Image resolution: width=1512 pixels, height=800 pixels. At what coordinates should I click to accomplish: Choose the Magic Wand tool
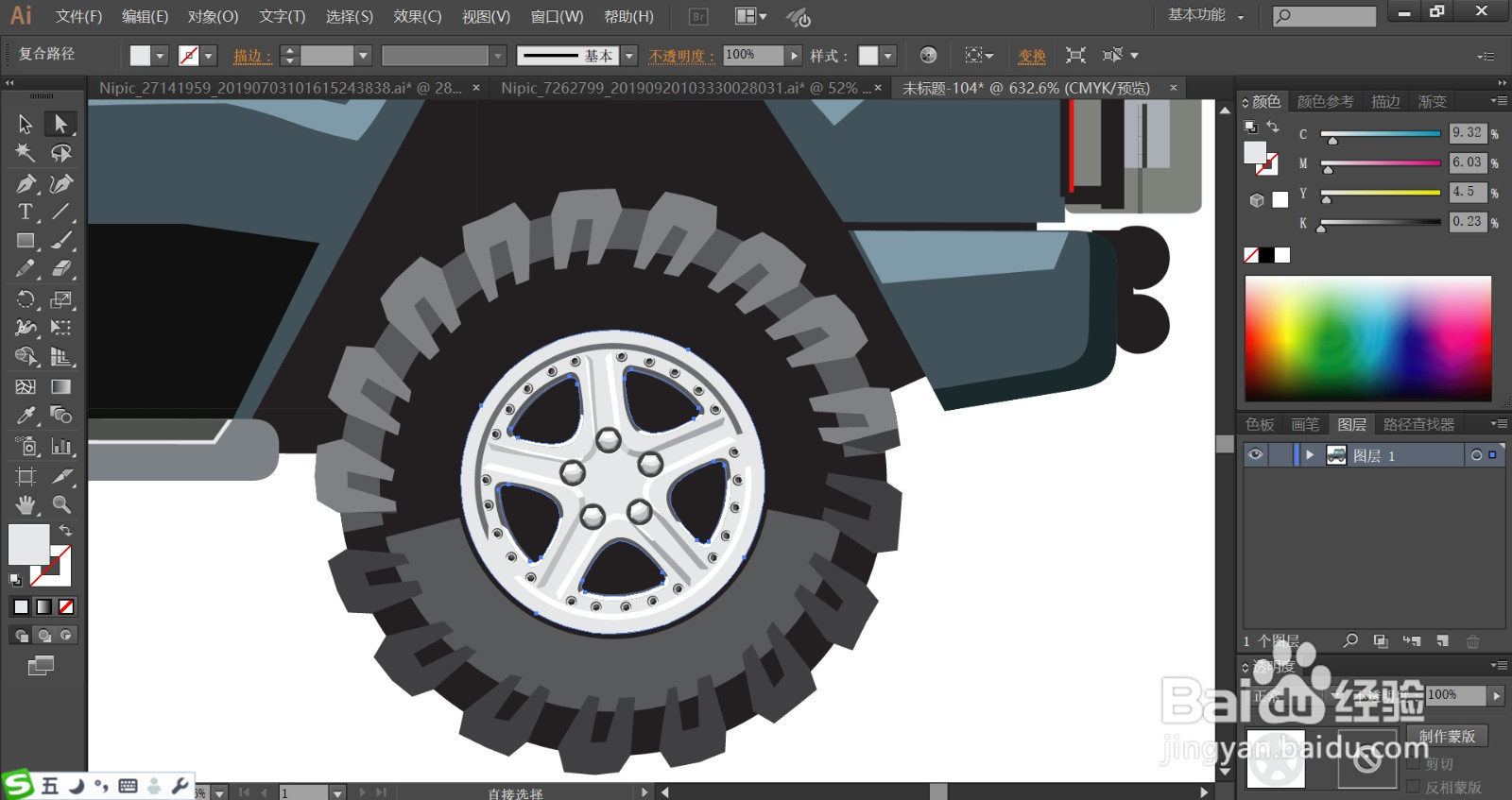26,153
